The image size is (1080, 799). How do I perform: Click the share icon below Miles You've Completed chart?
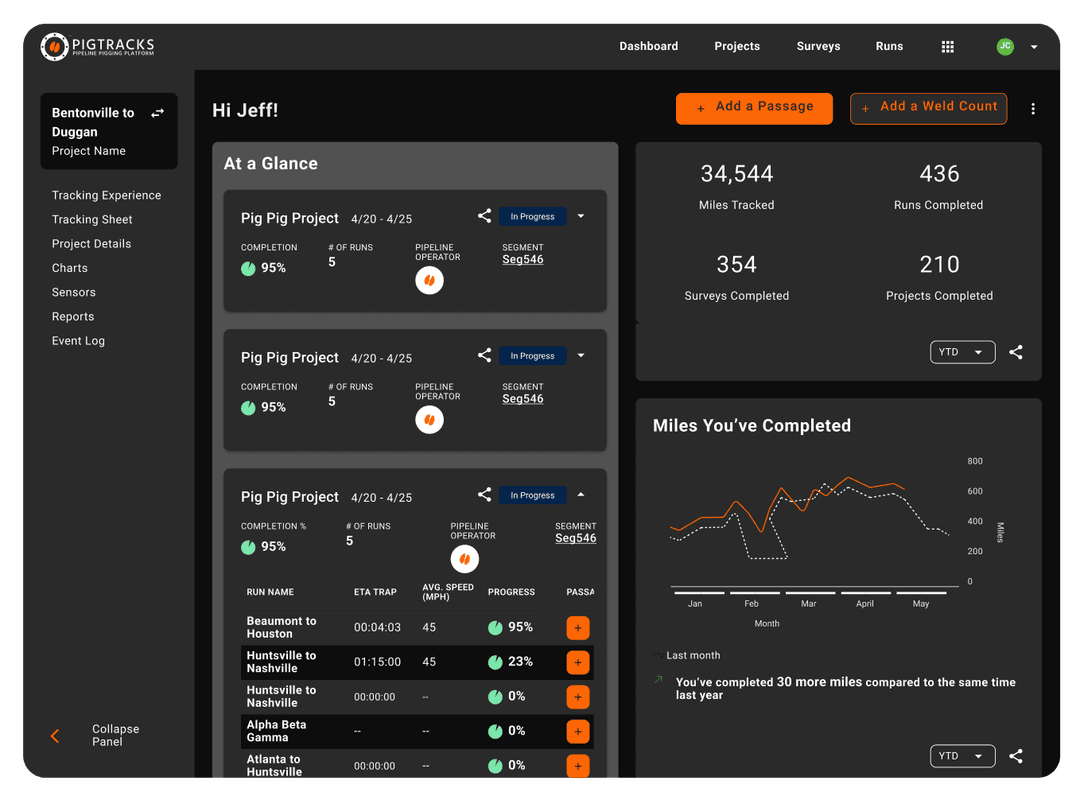tap(1016, 756)
